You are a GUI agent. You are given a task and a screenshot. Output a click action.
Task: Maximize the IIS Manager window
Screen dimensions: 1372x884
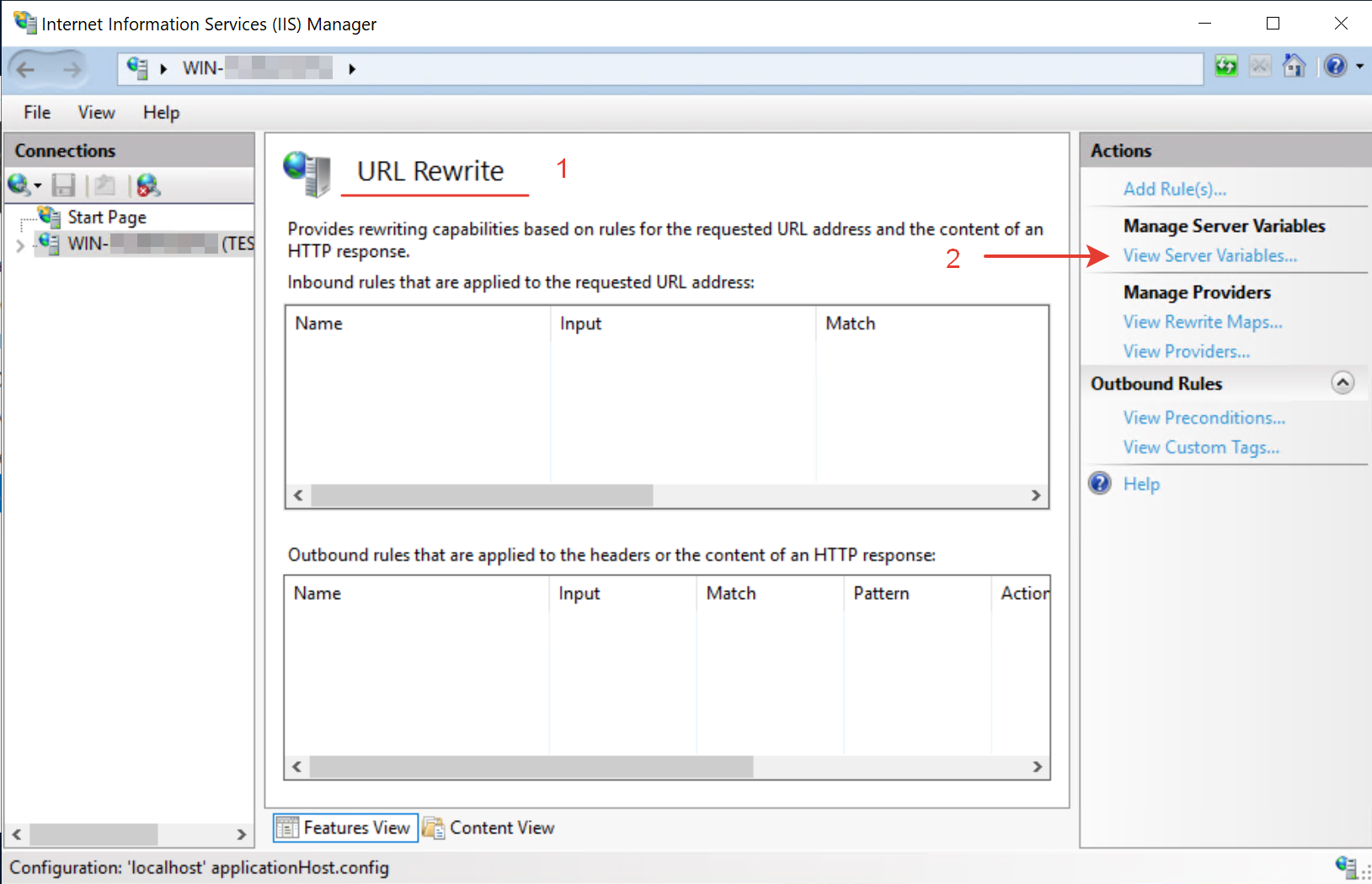click(x=1273, y=24)
